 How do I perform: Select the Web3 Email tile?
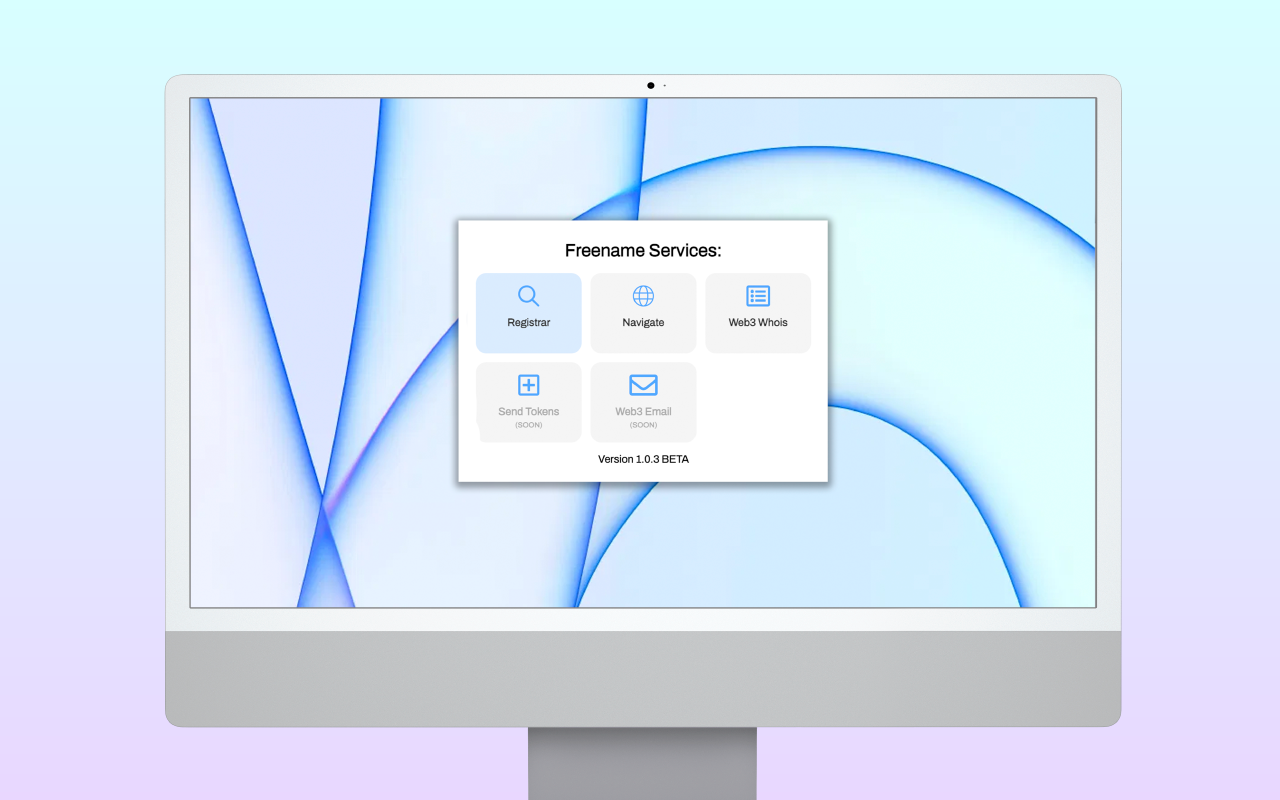pos(643,401)
